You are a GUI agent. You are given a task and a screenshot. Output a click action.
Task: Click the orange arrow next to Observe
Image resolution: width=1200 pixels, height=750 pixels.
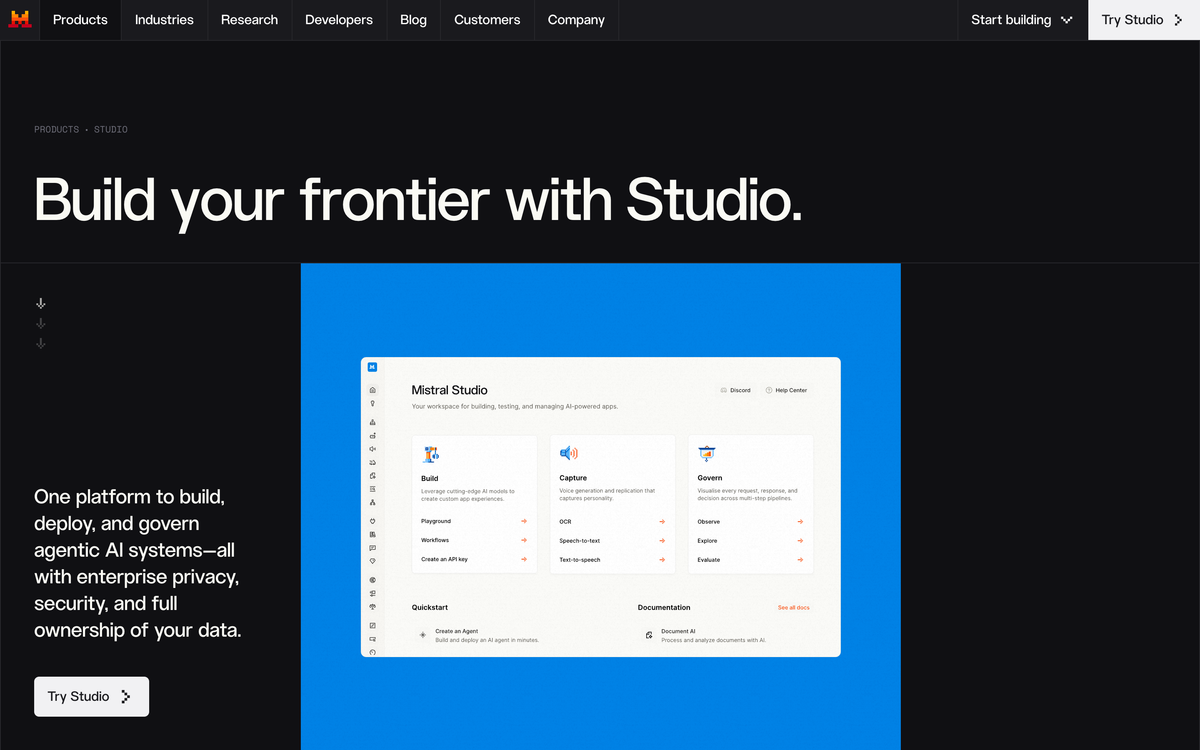[800, 521]
